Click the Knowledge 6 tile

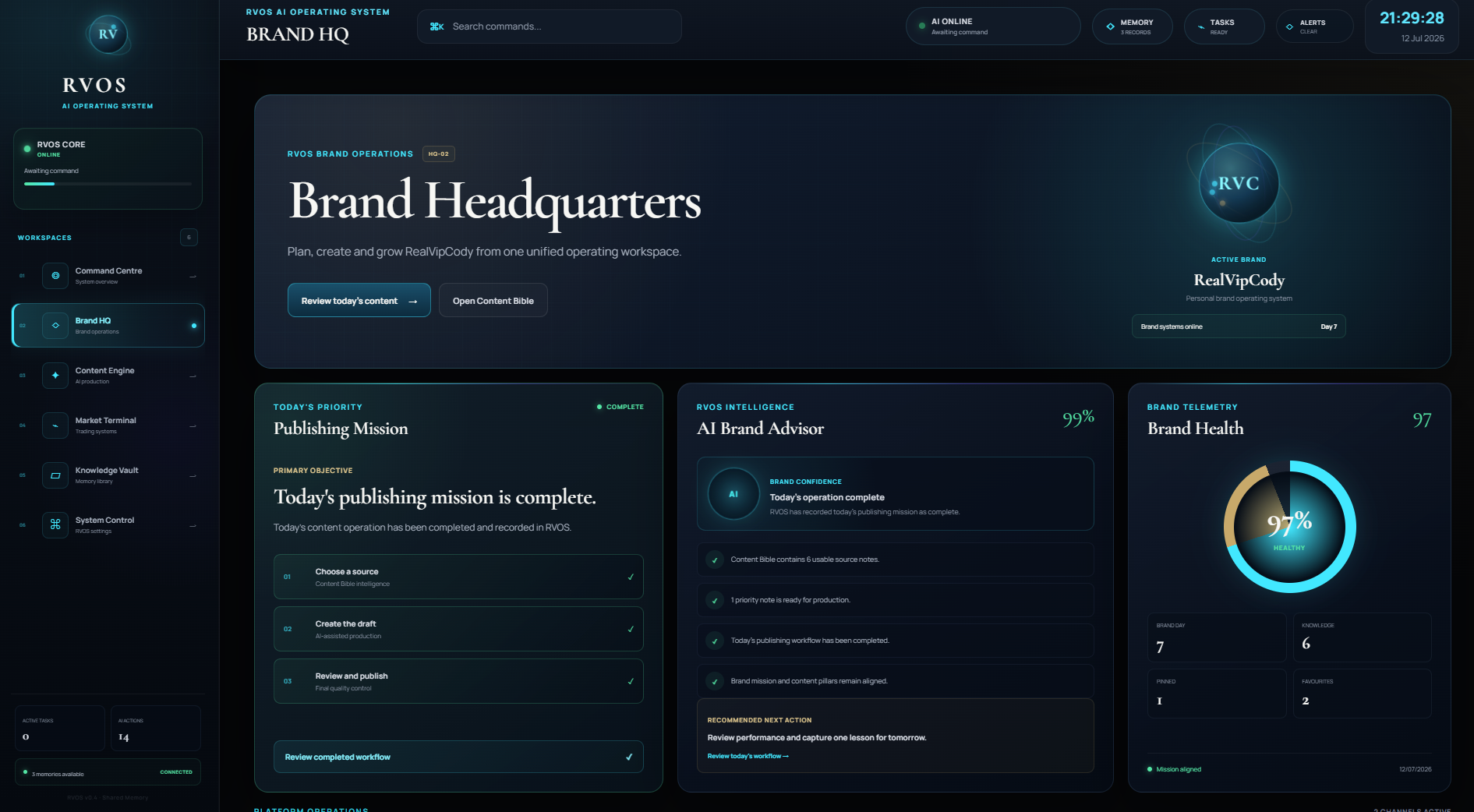point(1363,637)
